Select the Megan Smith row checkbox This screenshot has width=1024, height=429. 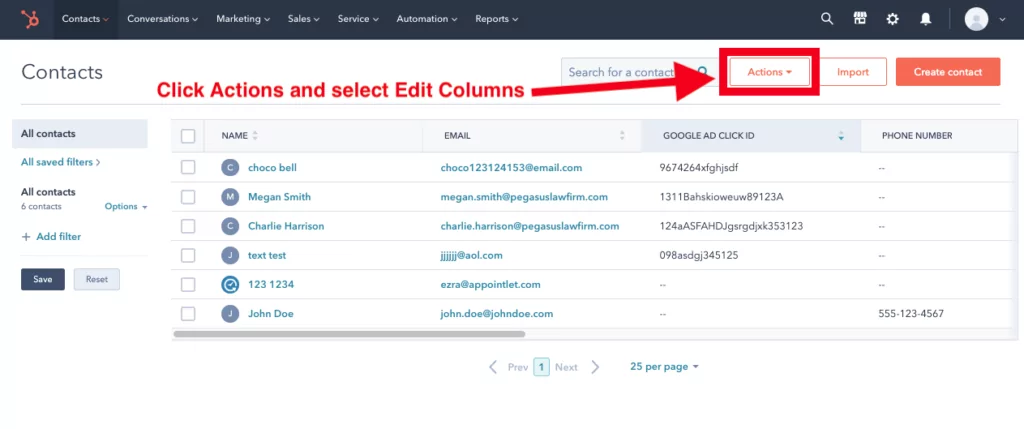(x=188, y=197)
